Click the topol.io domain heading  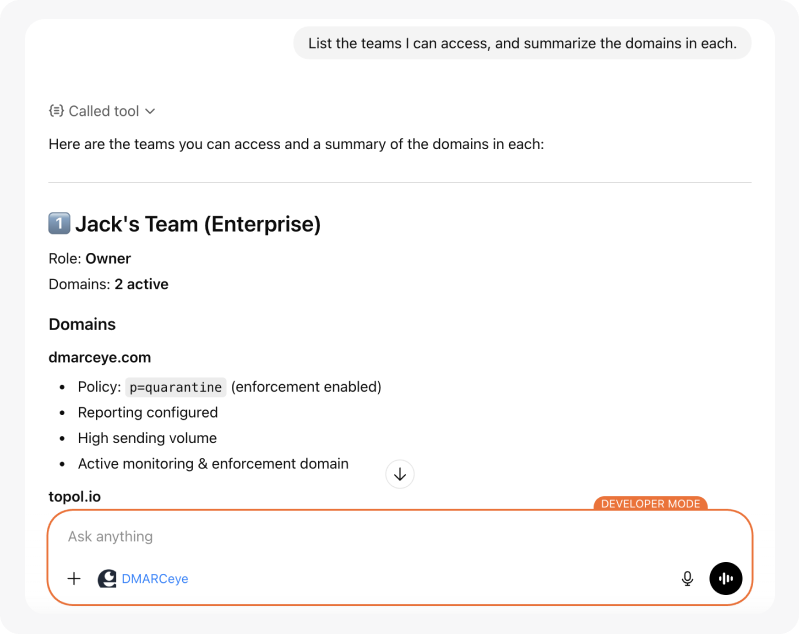(x=75, y=496)
